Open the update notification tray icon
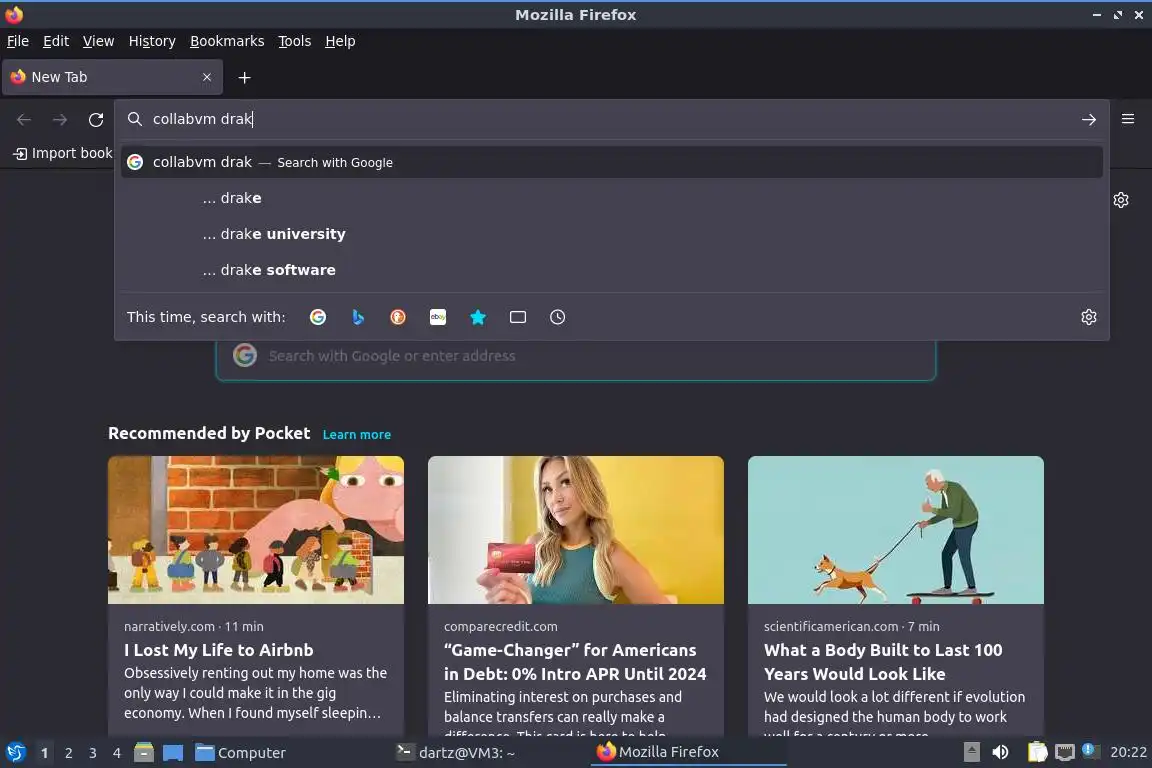This screenshot has height=768, width=1152. pos(1091,751)
